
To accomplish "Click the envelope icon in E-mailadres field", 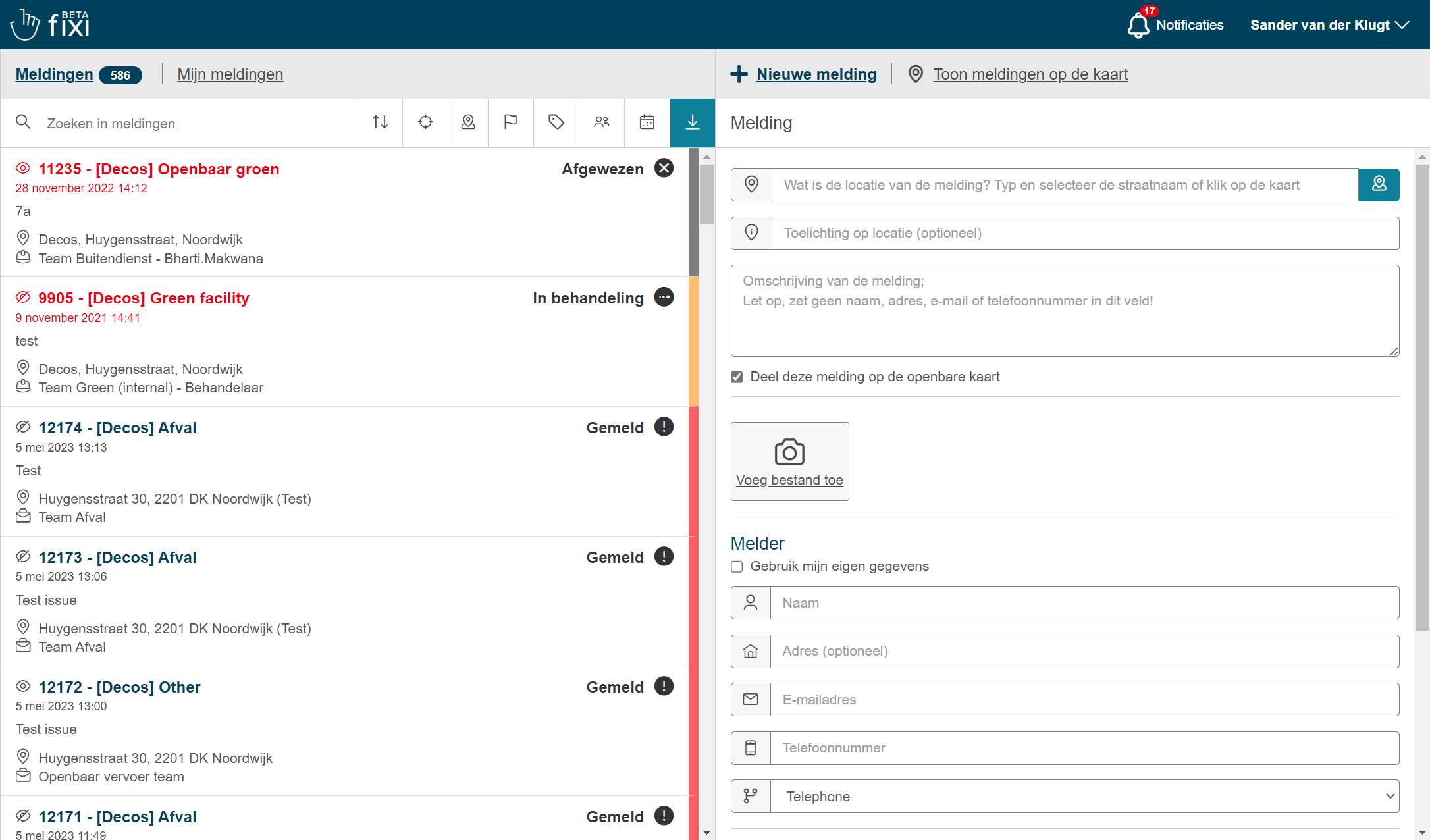I will 751,699.
